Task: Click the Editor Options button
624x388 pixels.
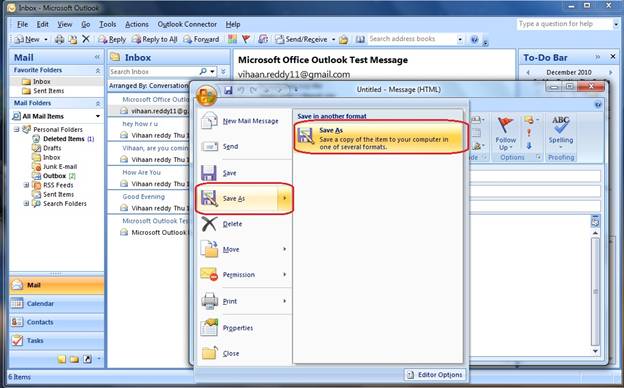Action: 435,374
